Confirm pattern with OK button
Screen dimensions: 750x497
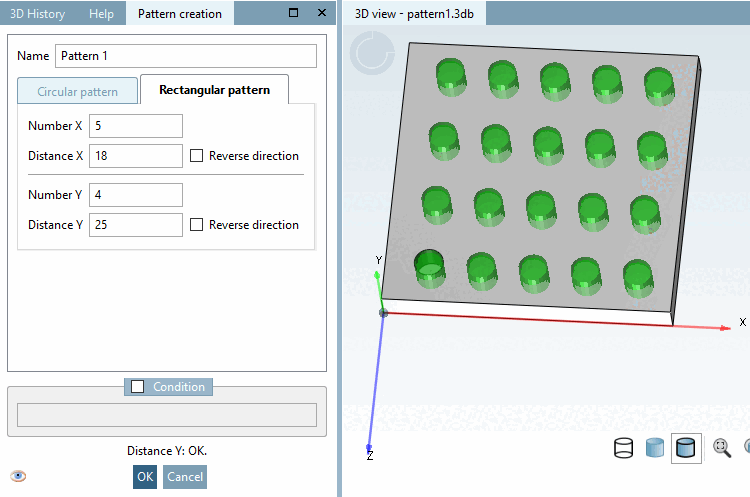pyautogui.click(x=145, y=477)
